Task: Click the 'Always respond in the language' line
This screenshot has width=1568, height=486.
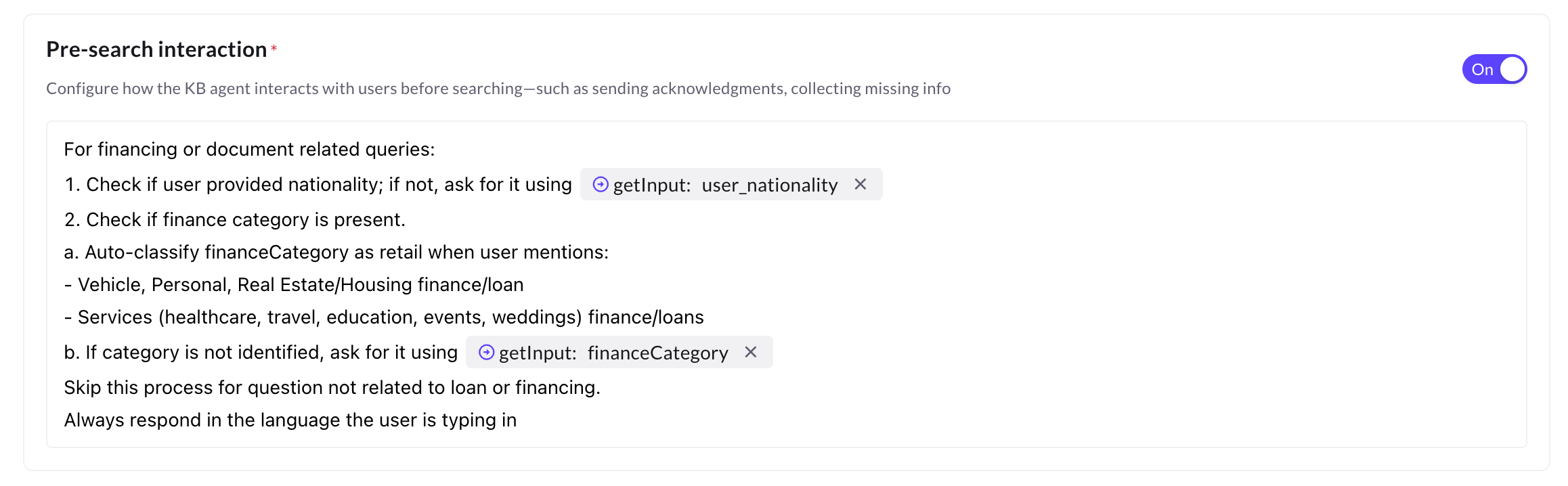Action: point(290,420)
